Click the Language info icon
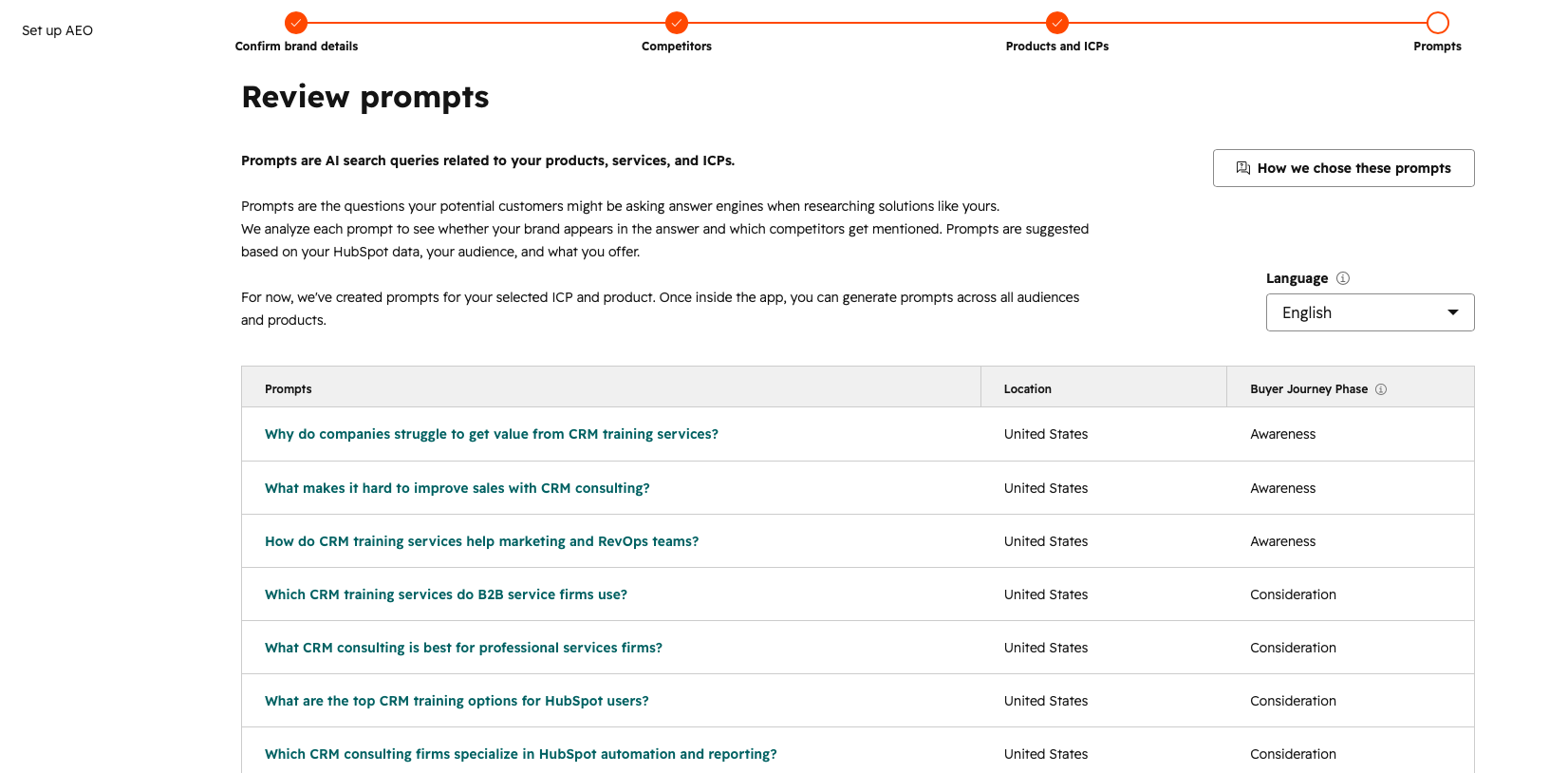1568x773 pixels. [1343, 278]
